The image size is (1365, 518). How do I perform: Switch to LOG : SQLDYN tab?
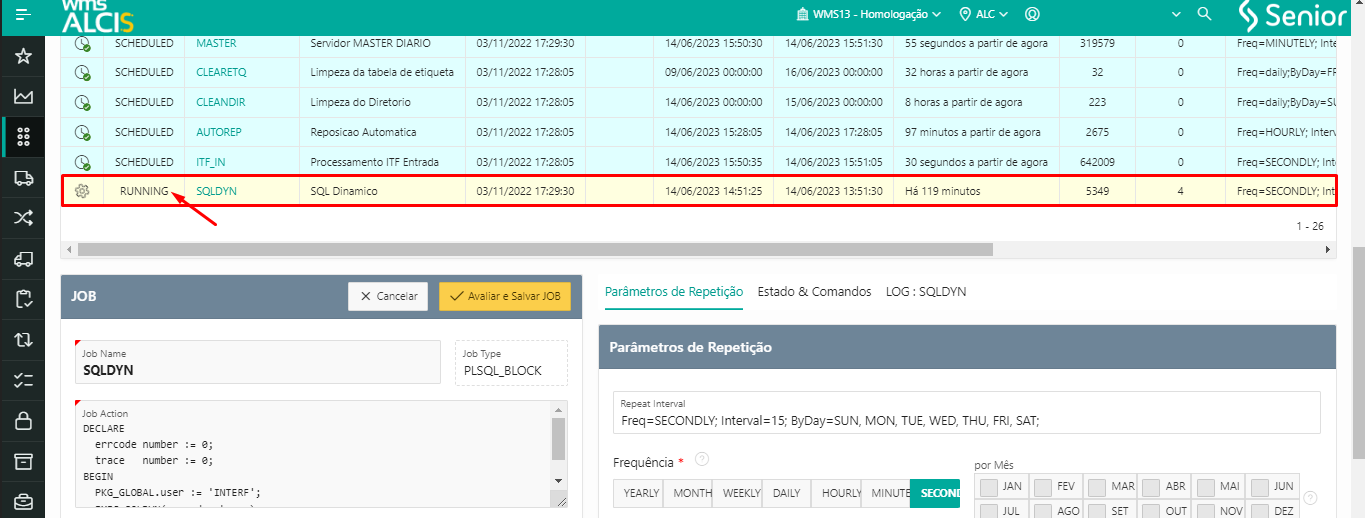(926, 291)
